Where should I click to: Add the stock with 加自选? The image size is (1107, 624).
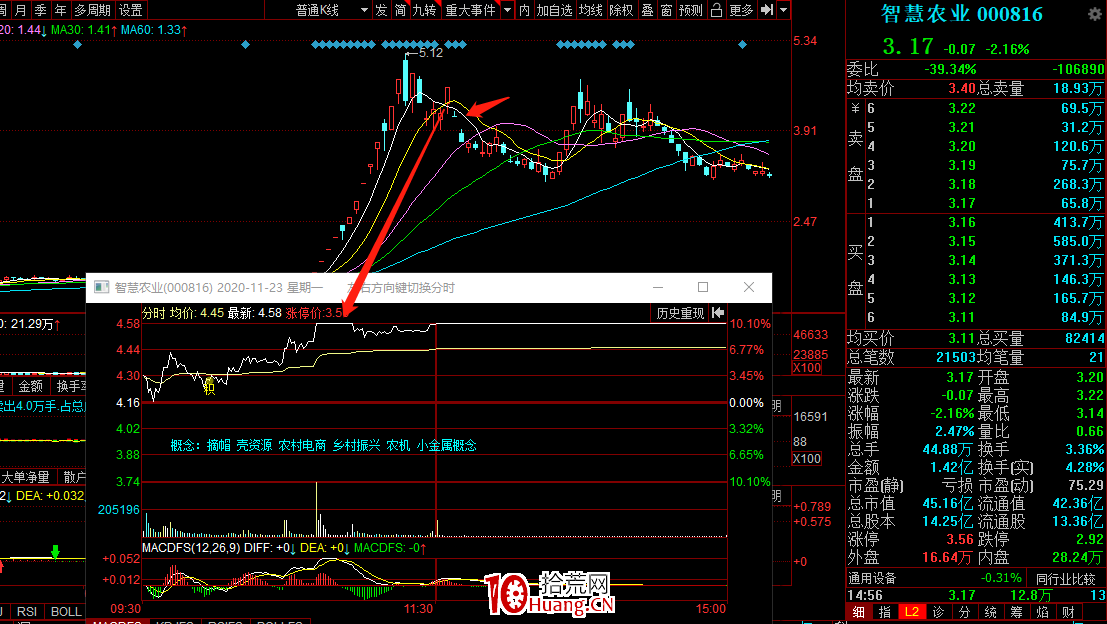coord(554,10)
